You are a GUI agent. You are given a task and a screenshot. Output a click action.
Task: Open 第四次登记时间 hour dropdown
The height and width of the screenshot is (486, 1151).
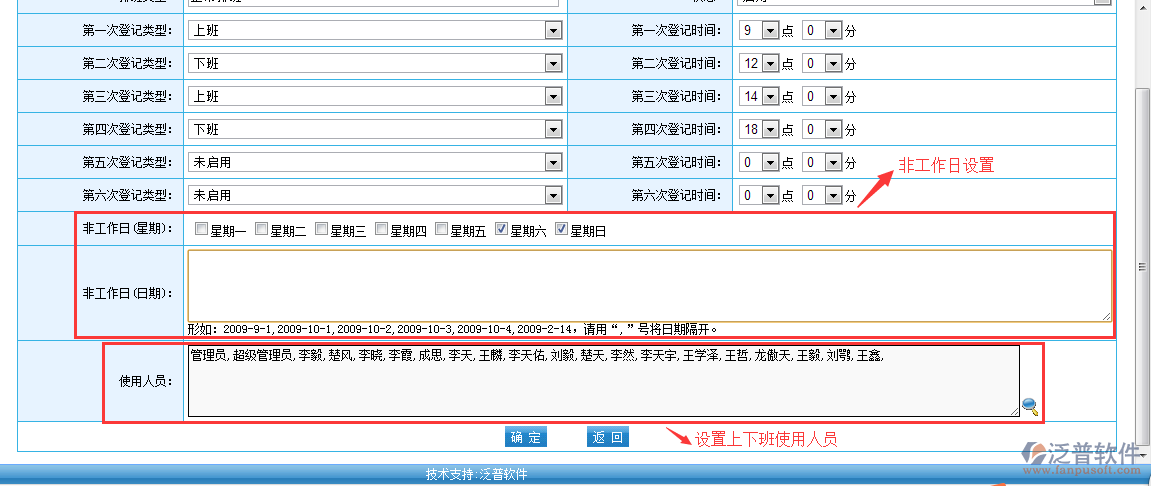[758, 129]
